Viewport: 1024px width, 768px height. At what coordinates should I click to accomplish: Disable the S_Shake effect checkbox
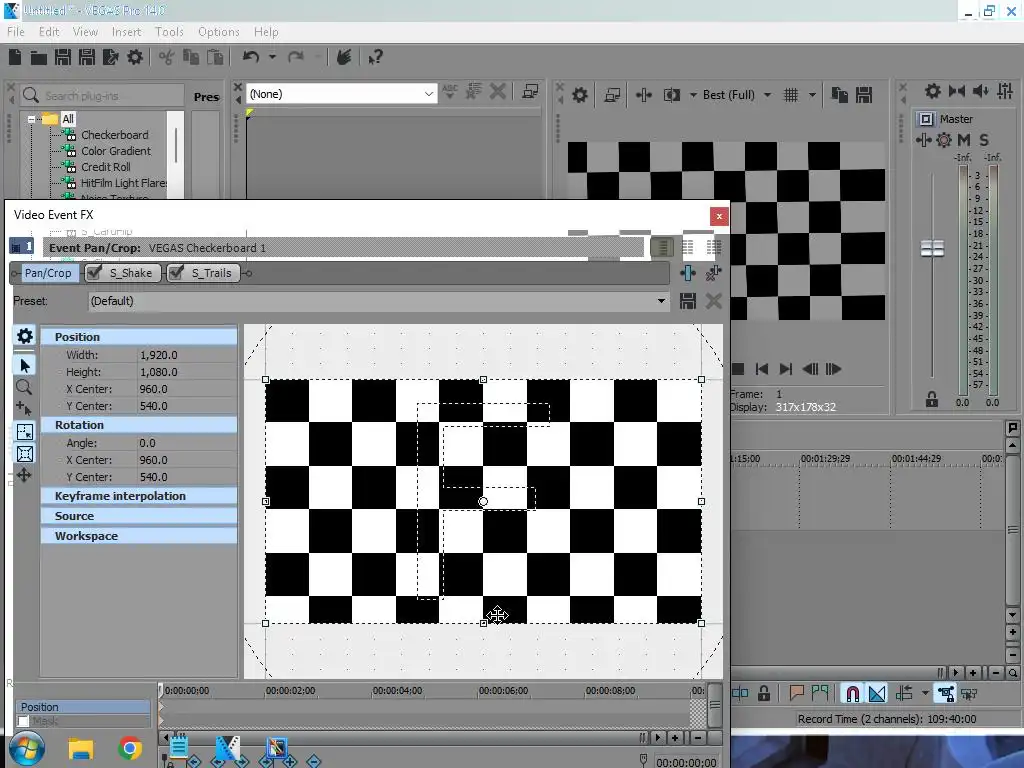pos(95,272)
